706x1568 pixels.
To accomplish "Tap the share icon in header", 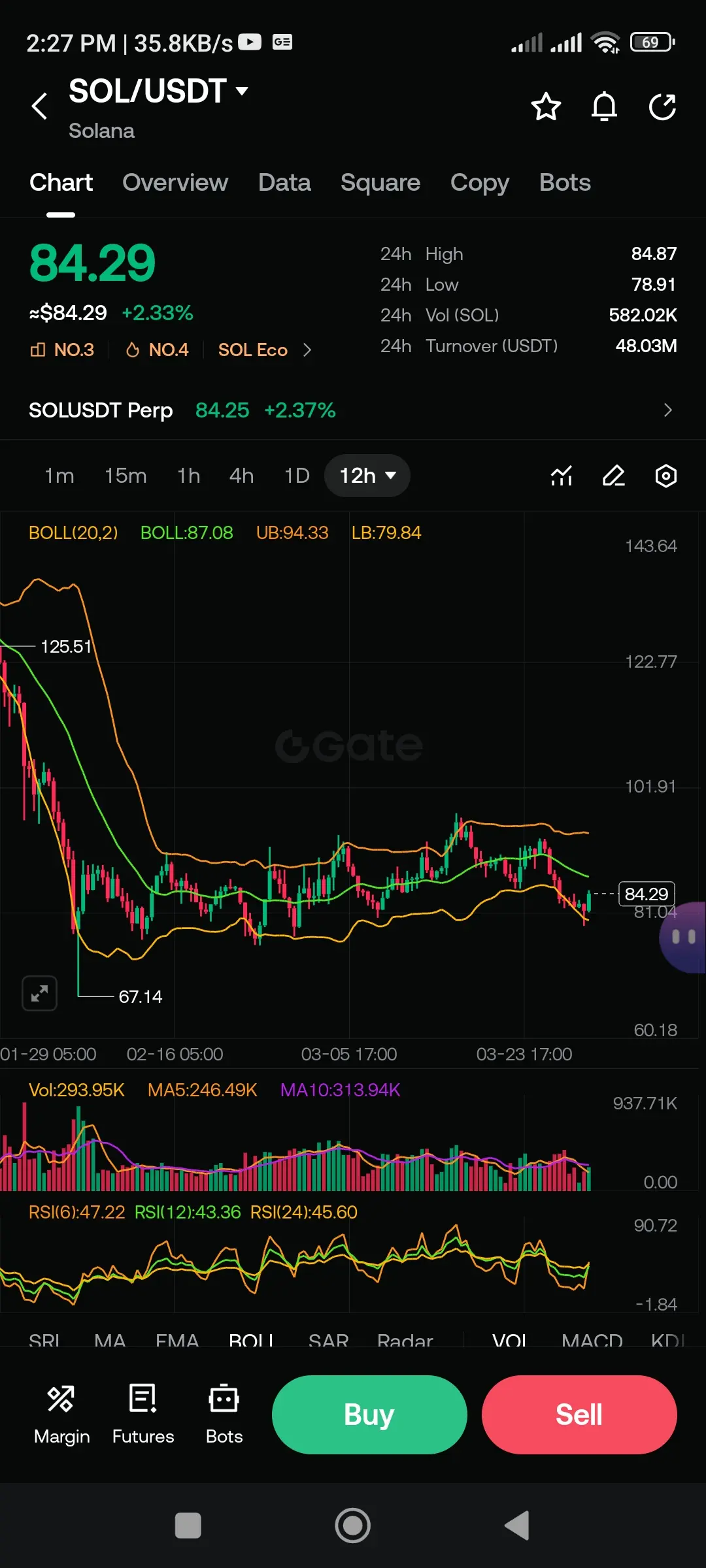I will click(662, 106).
